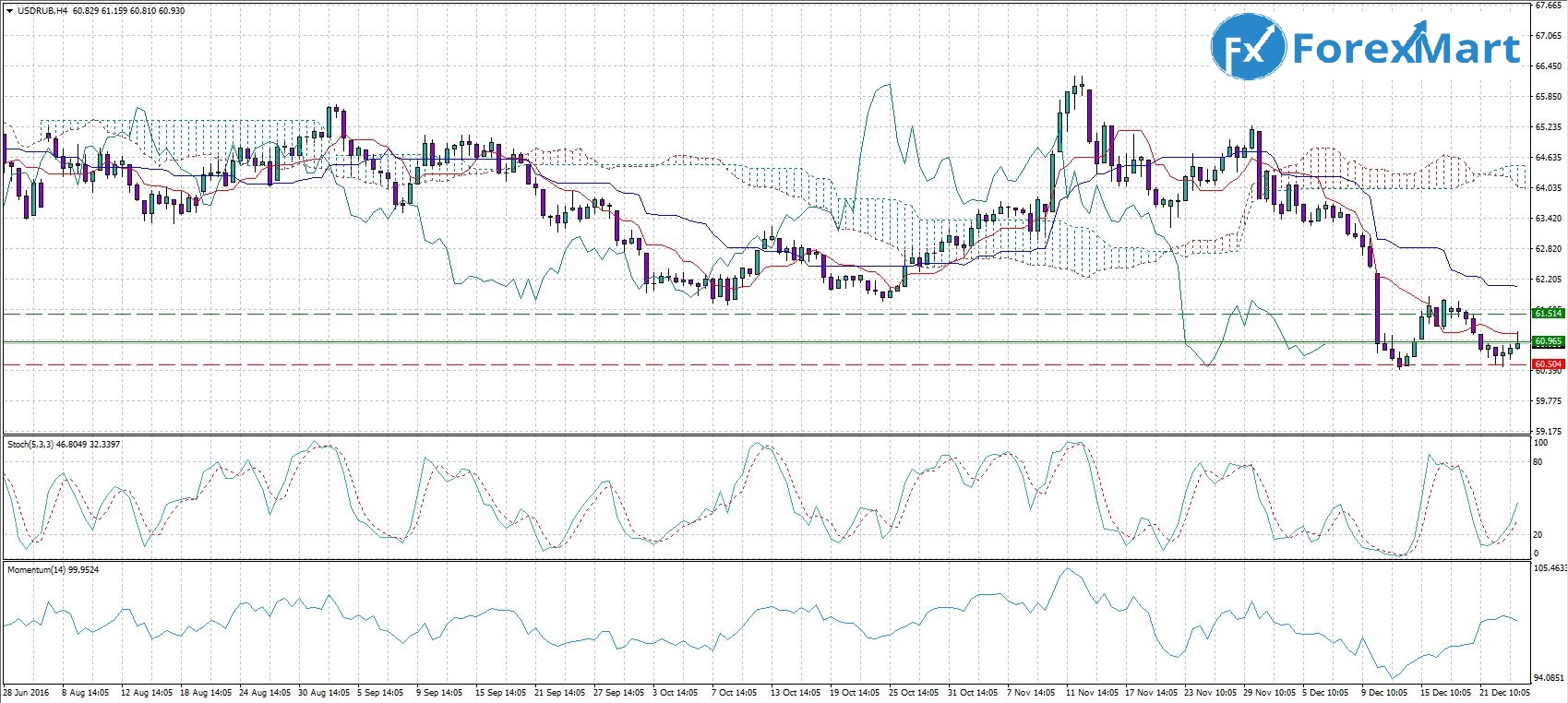Click the 65.235 price axis label
1568x703 pixels.
click(x=1548, y=127)
